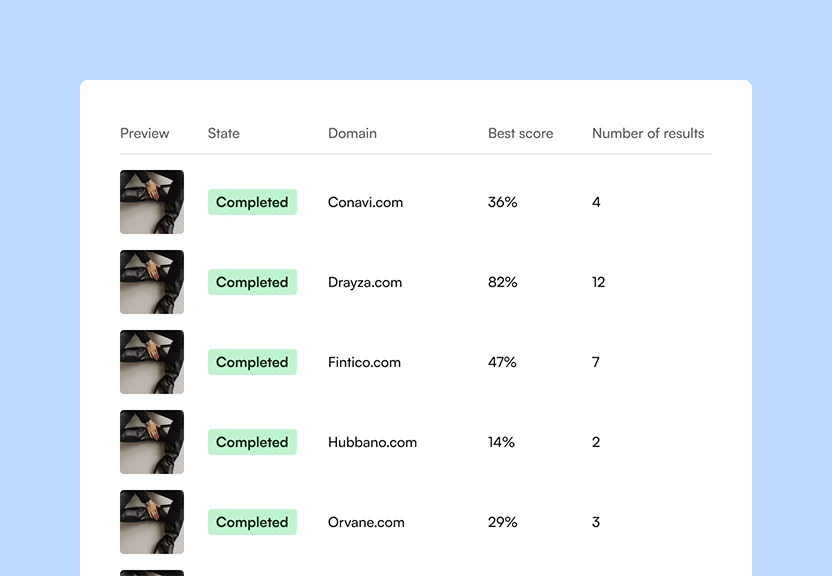Click result count 7 for Fintico.com

tap(596, 362)
